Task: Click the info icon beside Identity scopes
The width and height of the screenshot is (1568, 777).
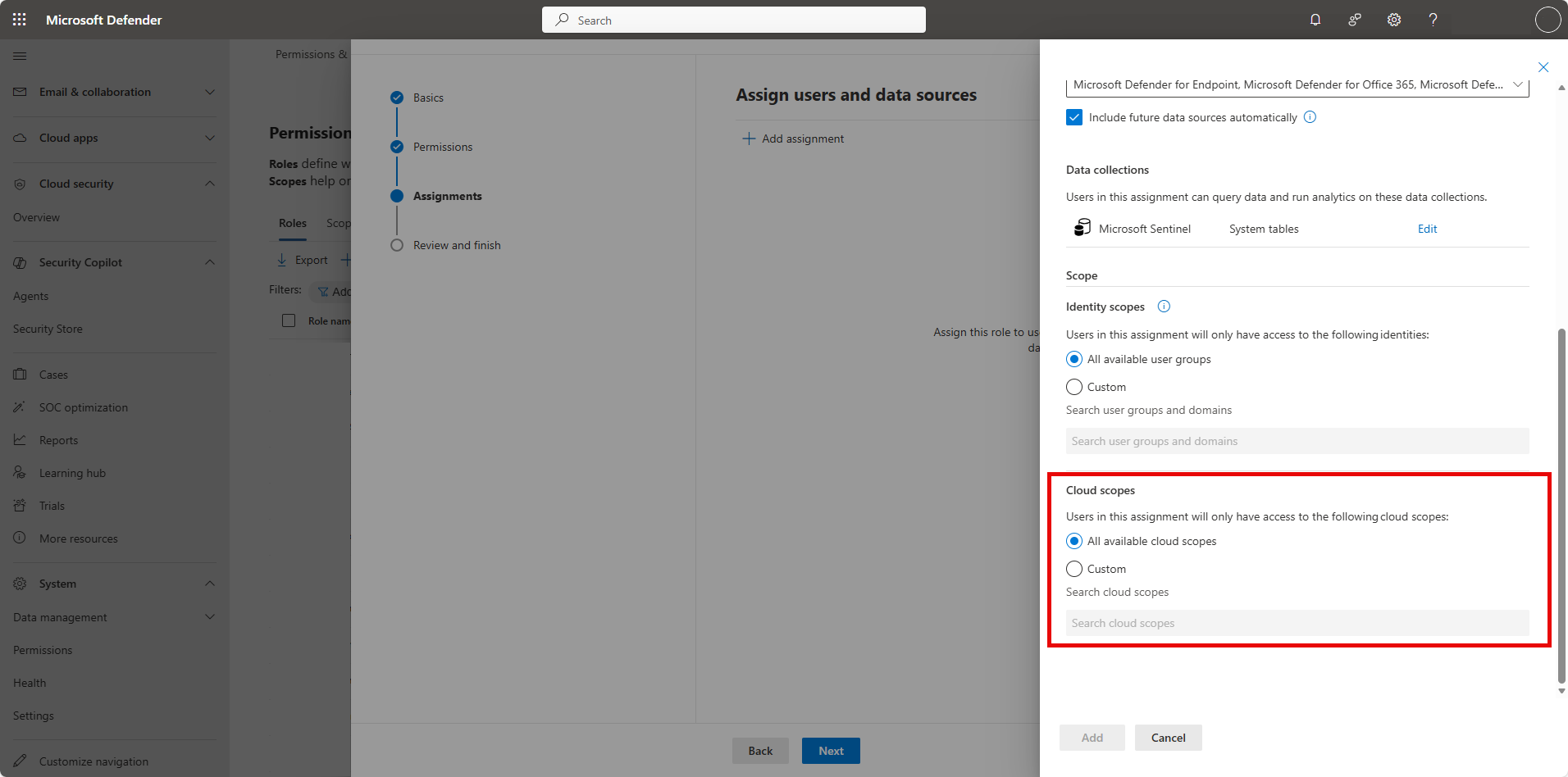Action: (x=1164, y=307)
